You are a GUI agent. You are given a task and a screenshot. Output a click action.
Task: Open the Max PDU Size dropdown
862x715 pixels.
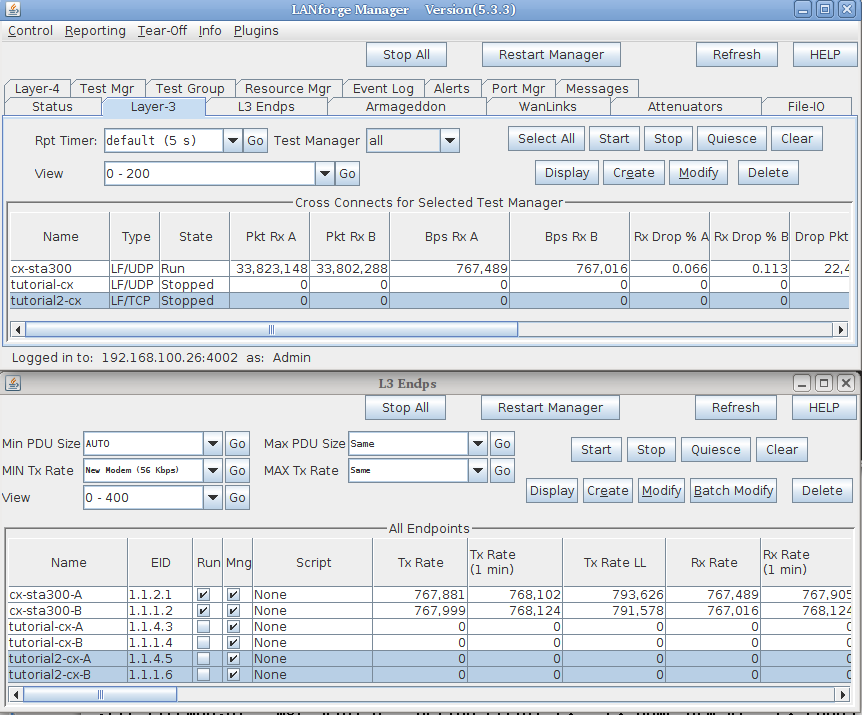point(478,444)
